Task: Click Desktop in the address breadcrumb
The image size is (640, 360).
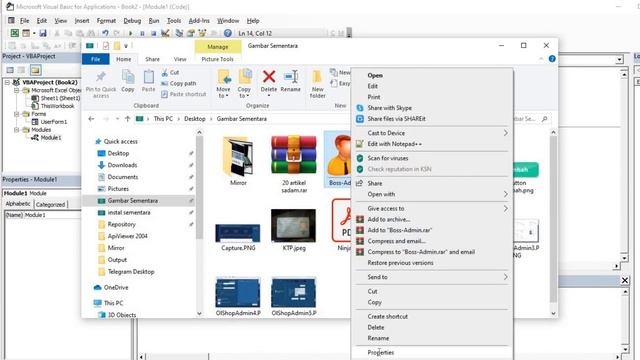Action: [x=195, y=119]
